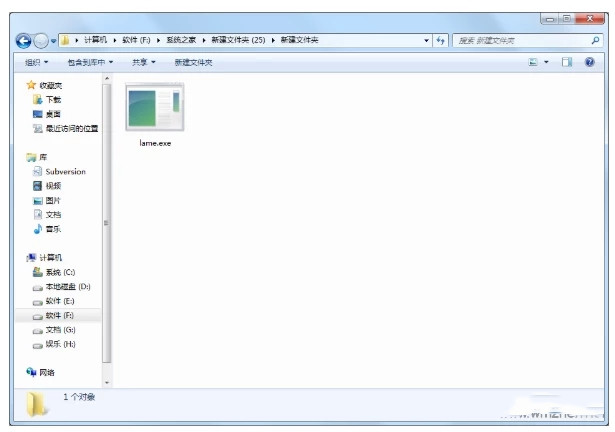Select the lame.exe file thumbnail

[155, 107]
